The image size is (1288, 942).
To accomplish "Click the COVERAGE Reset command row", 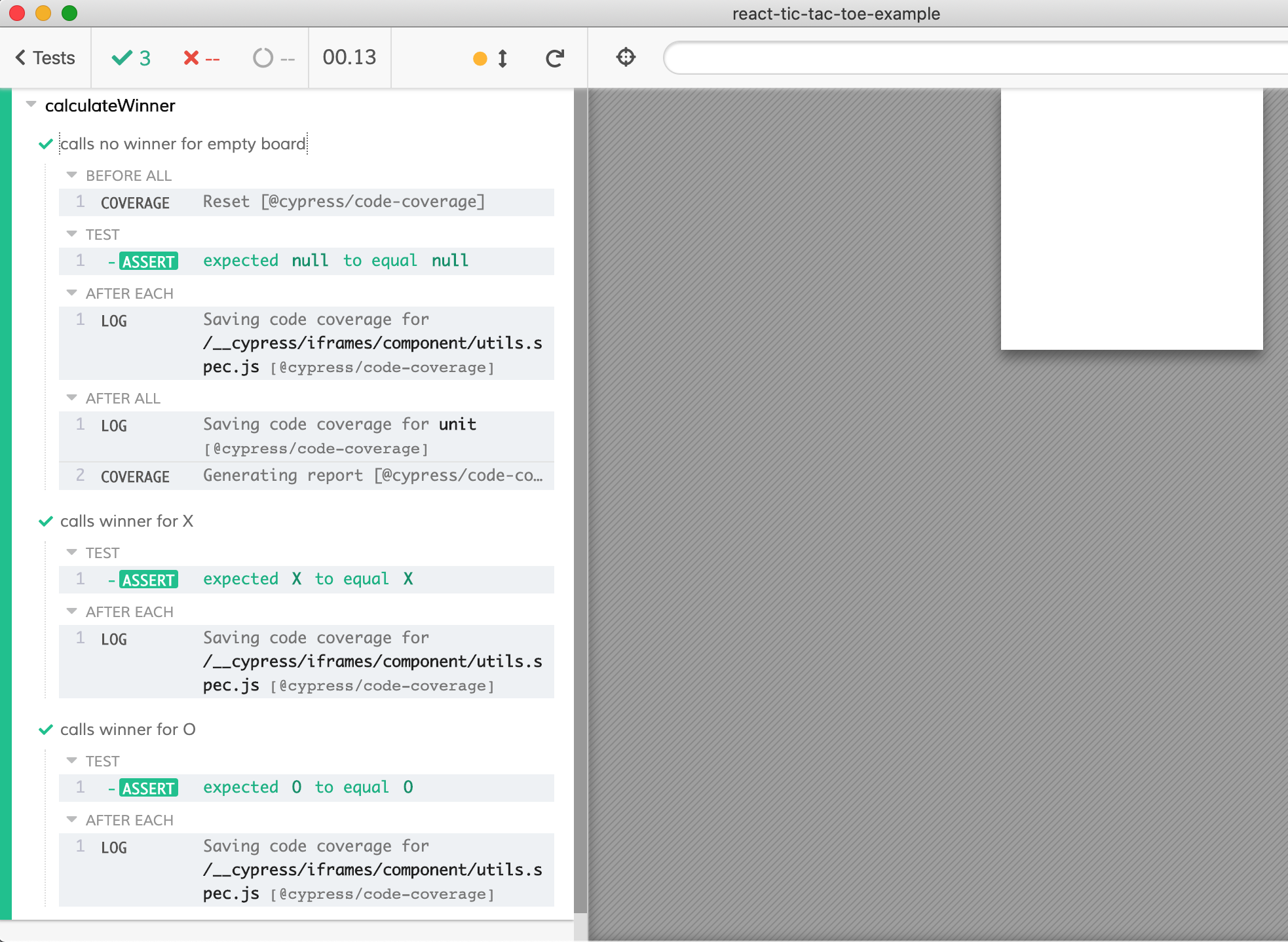I will pos(307,202).
